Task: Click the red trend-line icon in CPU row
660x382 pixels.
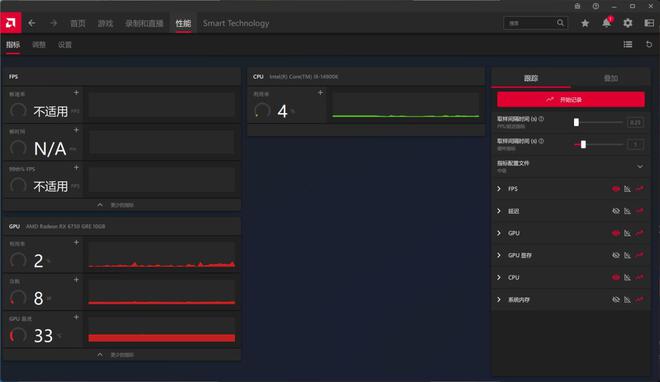Action: coord(640,277)
